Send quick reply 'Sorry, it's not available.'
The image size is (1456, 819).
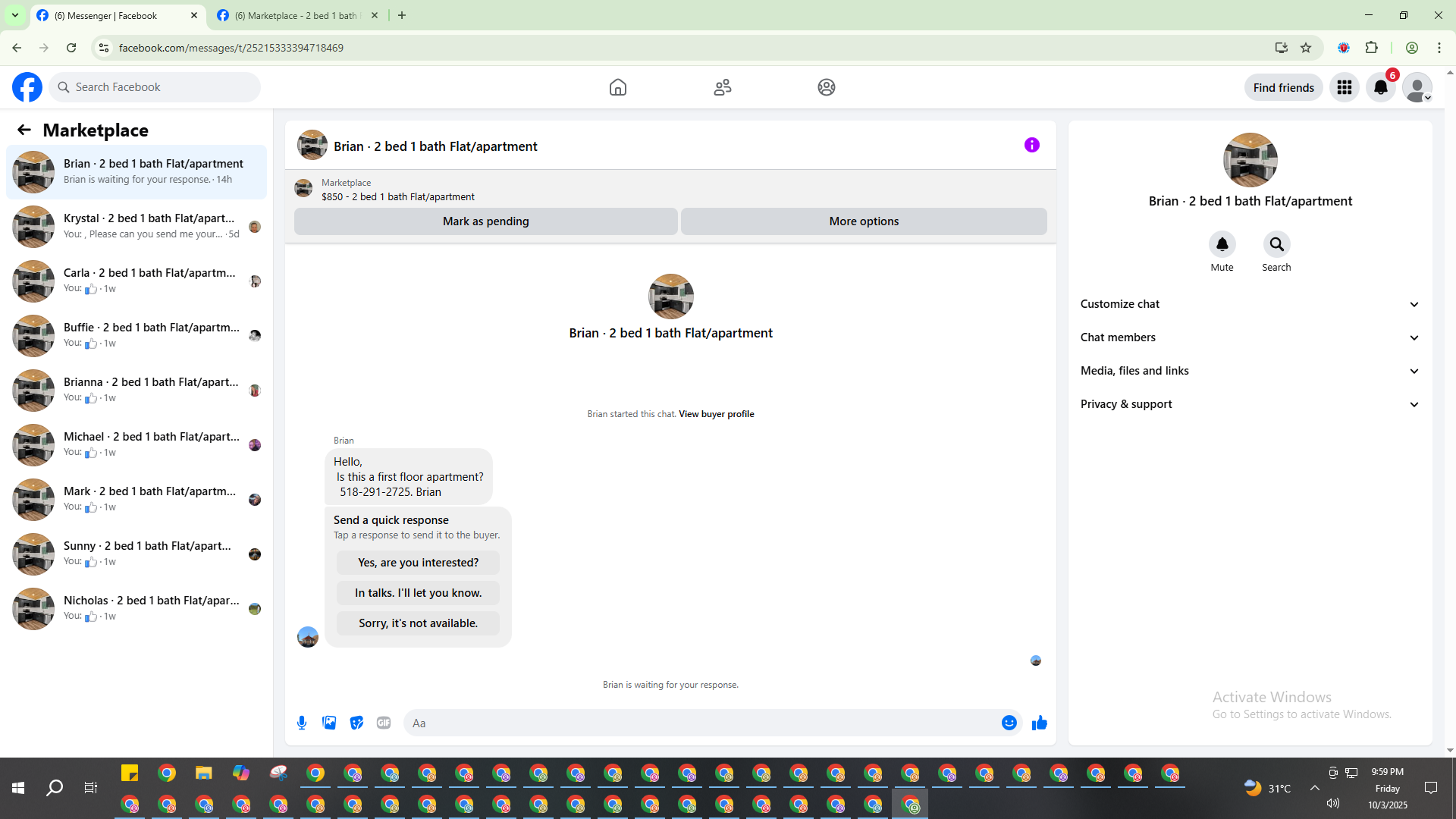(419, 623)
